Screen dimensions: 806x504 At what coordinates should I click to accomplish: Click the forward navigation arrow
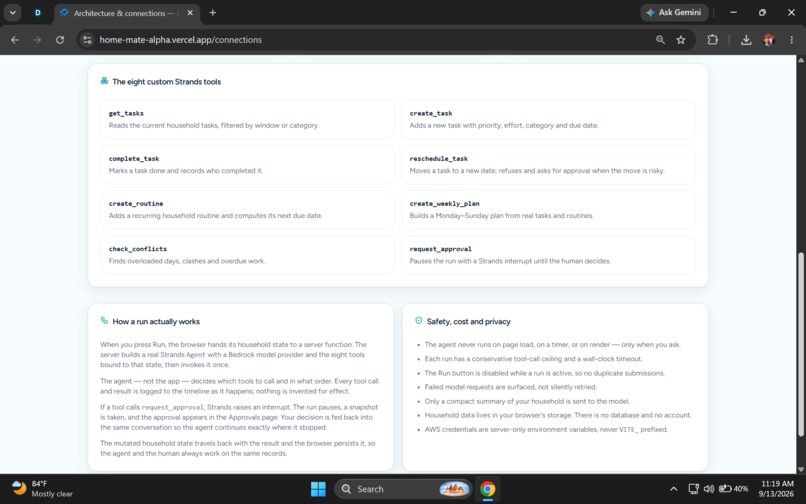(37, 40)
